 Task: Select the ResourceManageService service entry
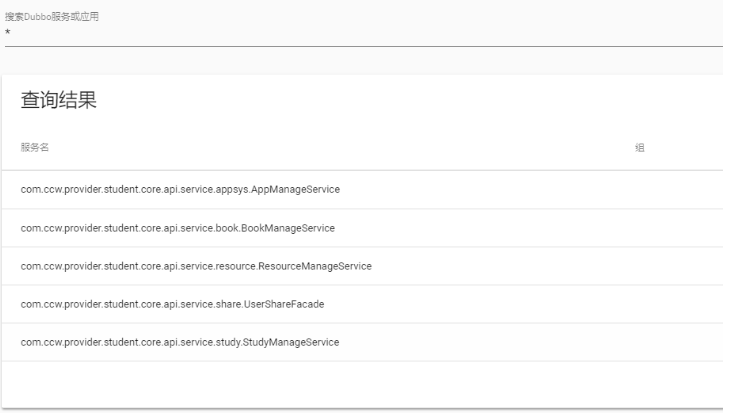tap(196, 266)
